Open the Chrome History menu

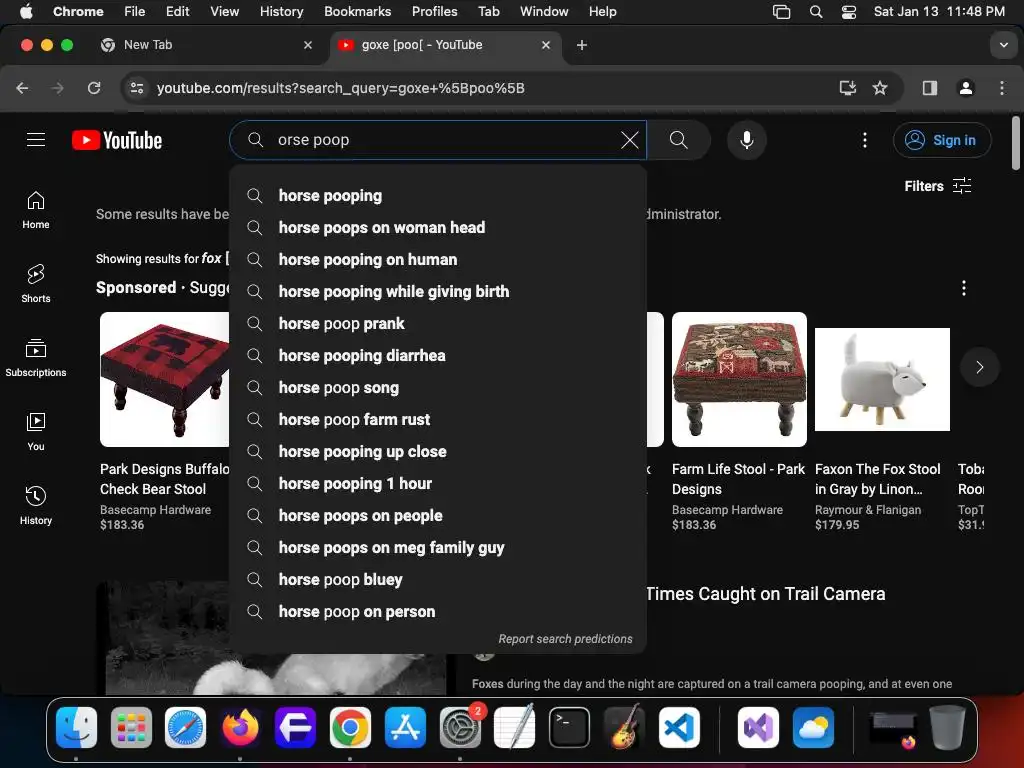coord(281,11)
